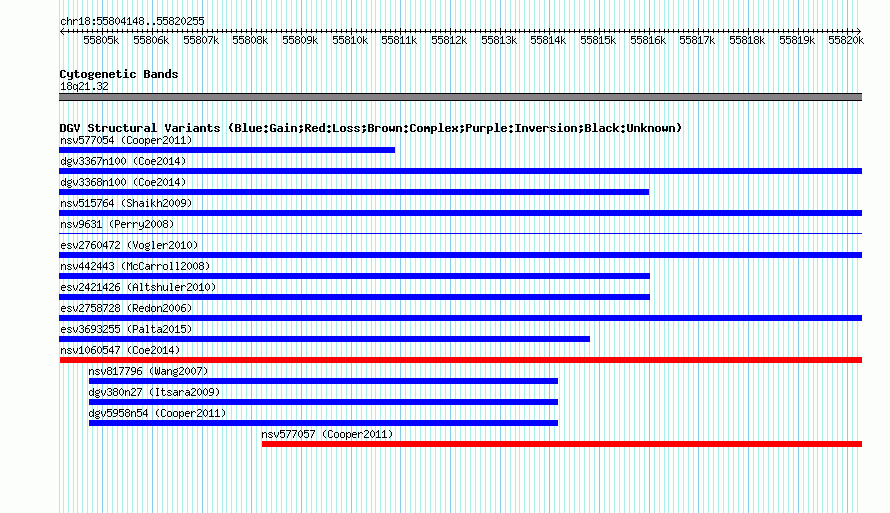Click the nsv577057 (Cooper2011) label
This screenshot has width=890, height=513.
(328, 434)
